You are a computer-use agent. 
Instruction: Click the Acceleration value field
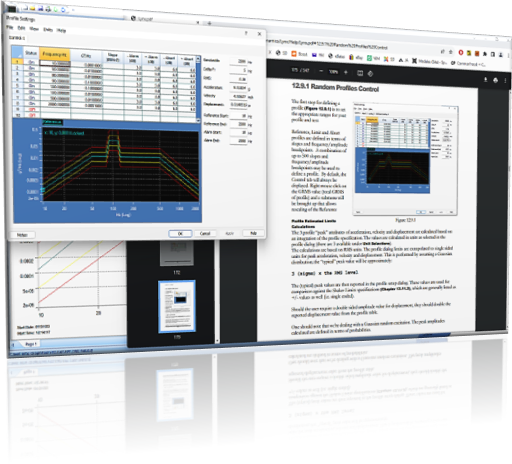click(x=238, y=88)
